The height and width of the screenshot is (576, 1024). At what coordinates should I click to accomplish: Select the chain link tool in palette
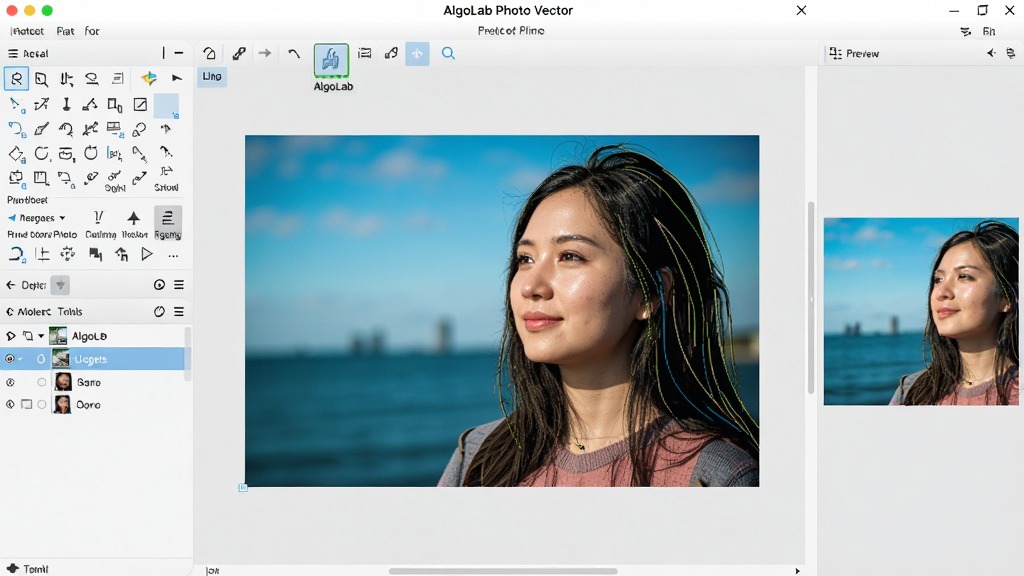click(x=139, y=129)
